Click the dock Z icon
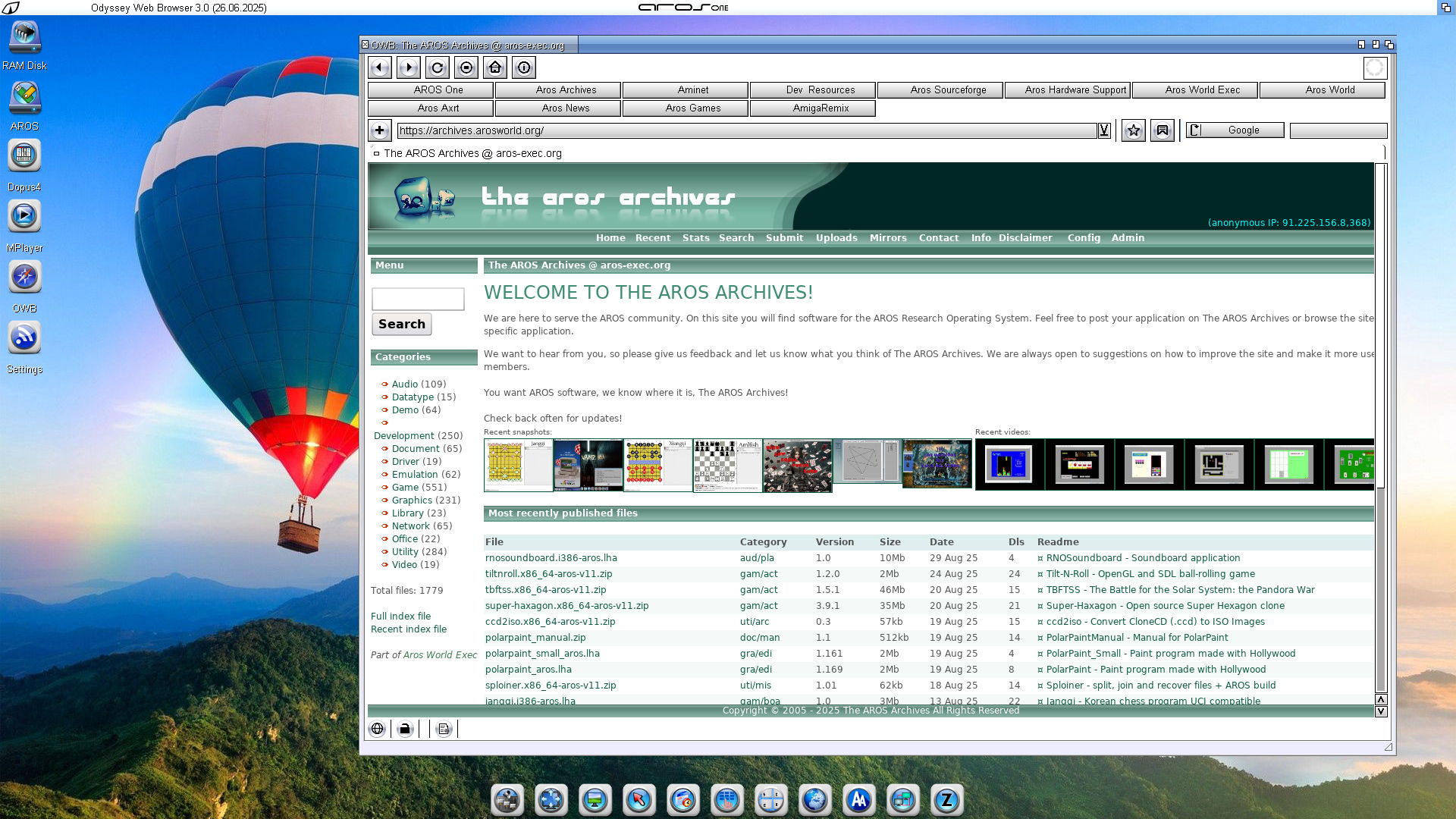1456x819 pixels. [947, 800]
